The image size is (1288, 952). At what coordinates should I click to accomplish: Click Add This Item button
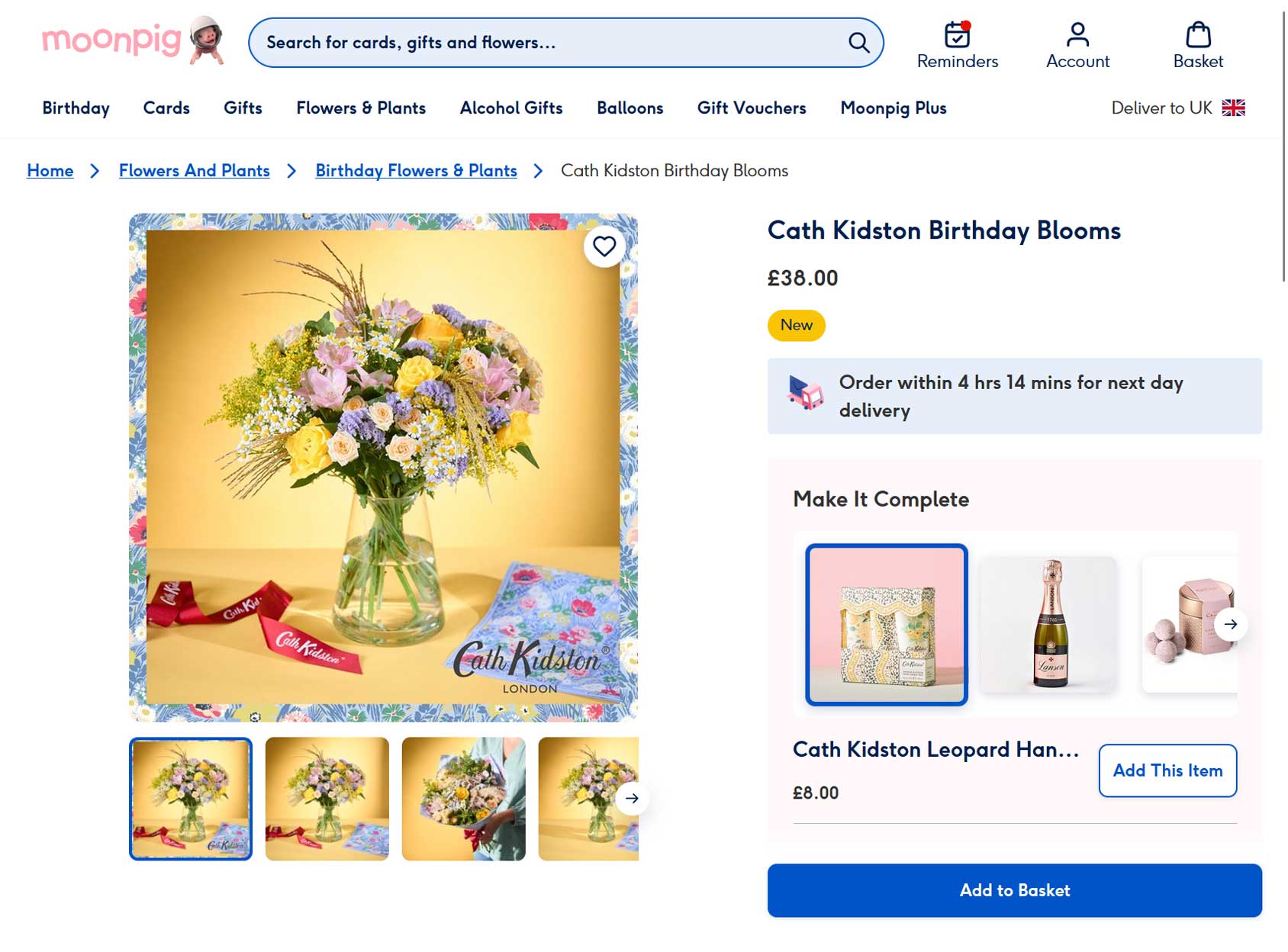tap(1167, 770)
